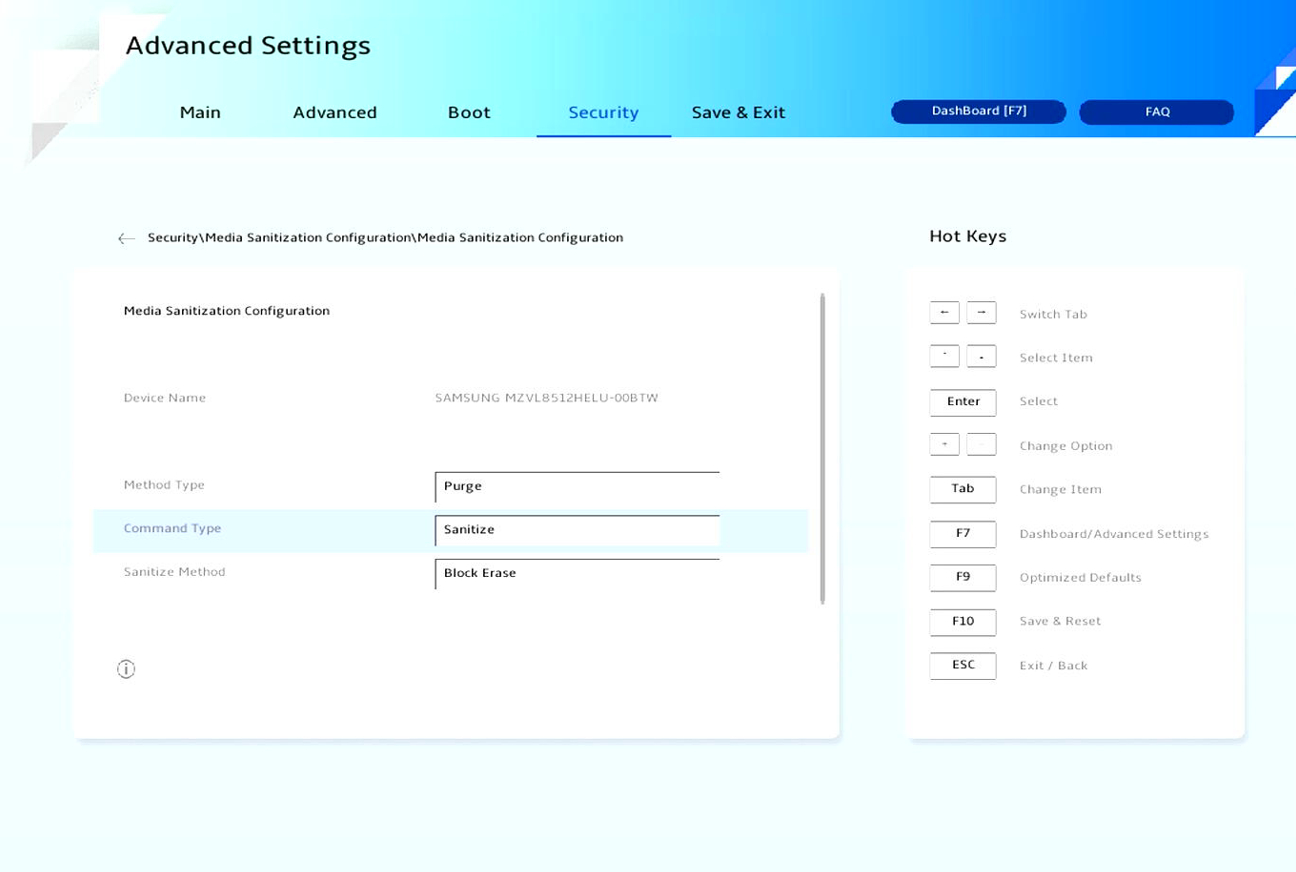
Task: Open the FAQ button
Action: 1156,112
